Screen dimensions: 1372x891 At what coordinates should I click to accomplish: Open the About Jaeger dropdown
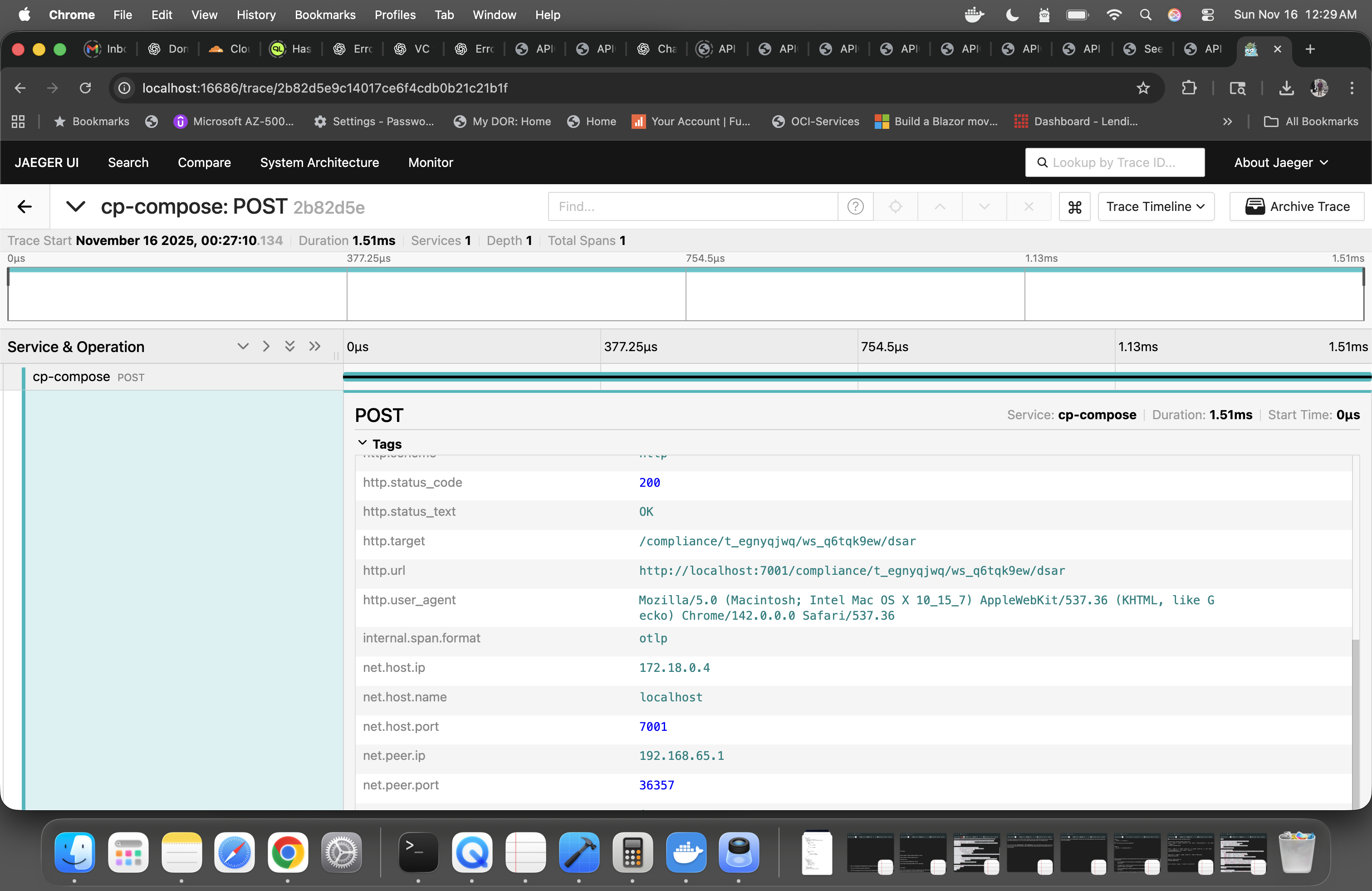coord(1281,162)
